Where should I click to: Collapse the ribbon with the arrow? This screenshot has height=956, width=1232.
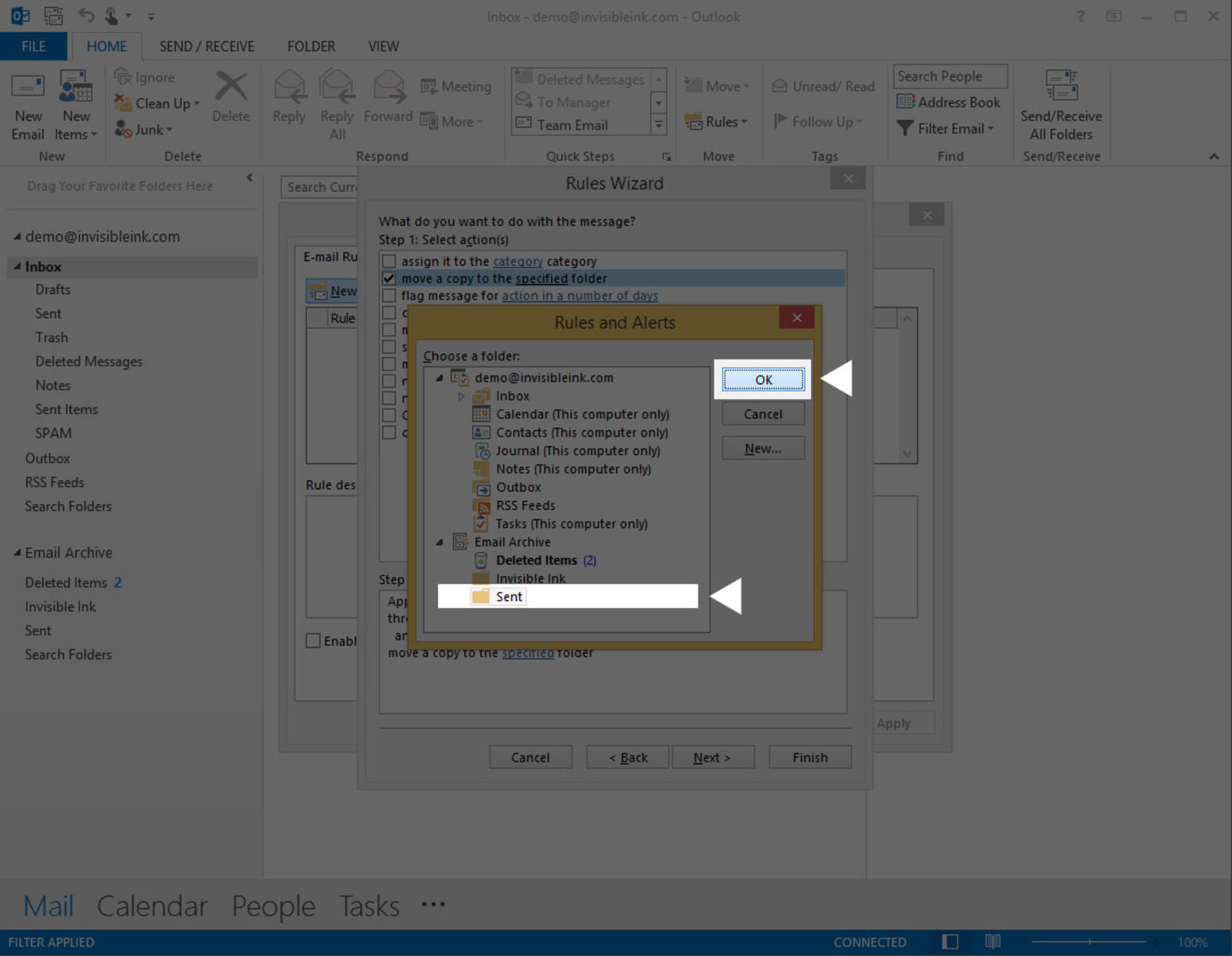[1214, 156]
